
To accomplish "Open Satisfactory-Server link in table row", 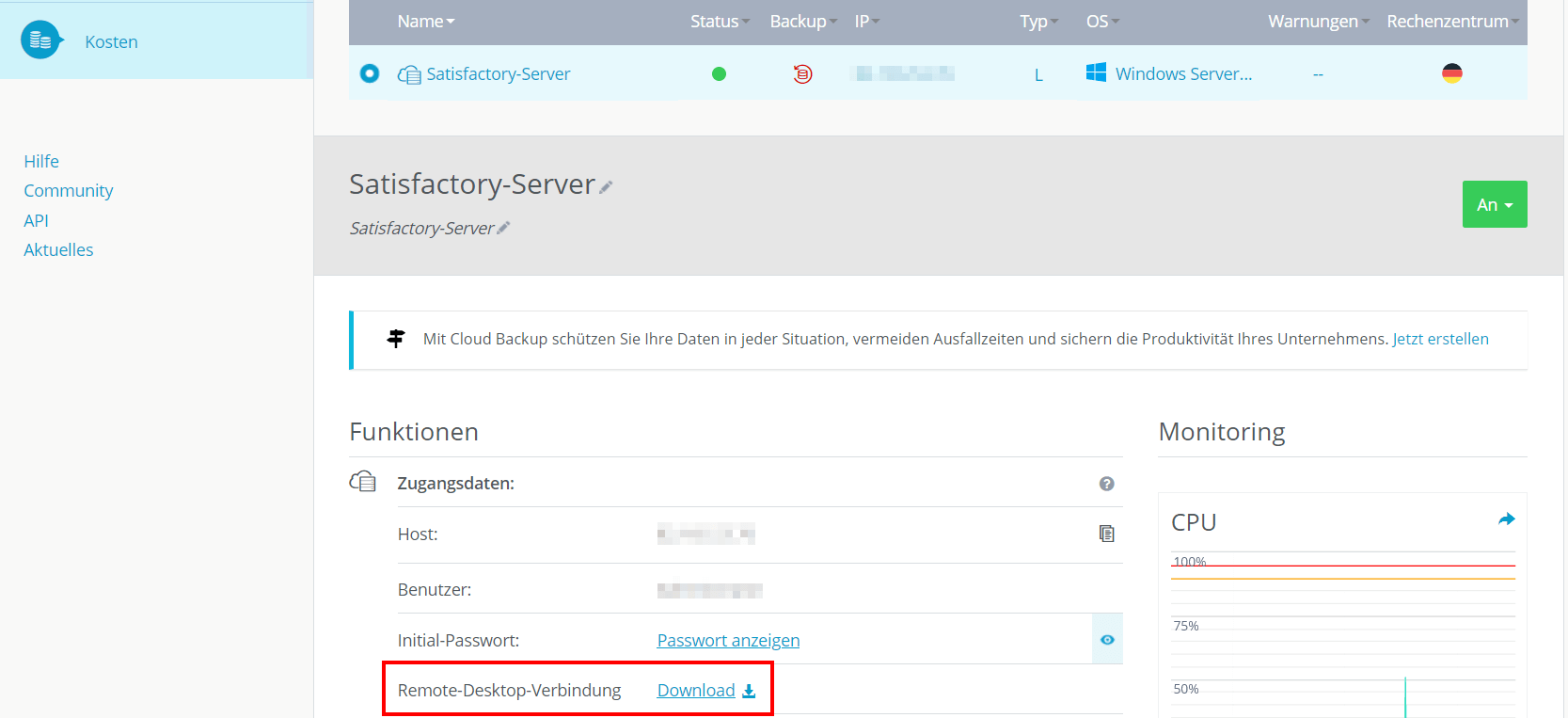I will [x=499, y=73].
